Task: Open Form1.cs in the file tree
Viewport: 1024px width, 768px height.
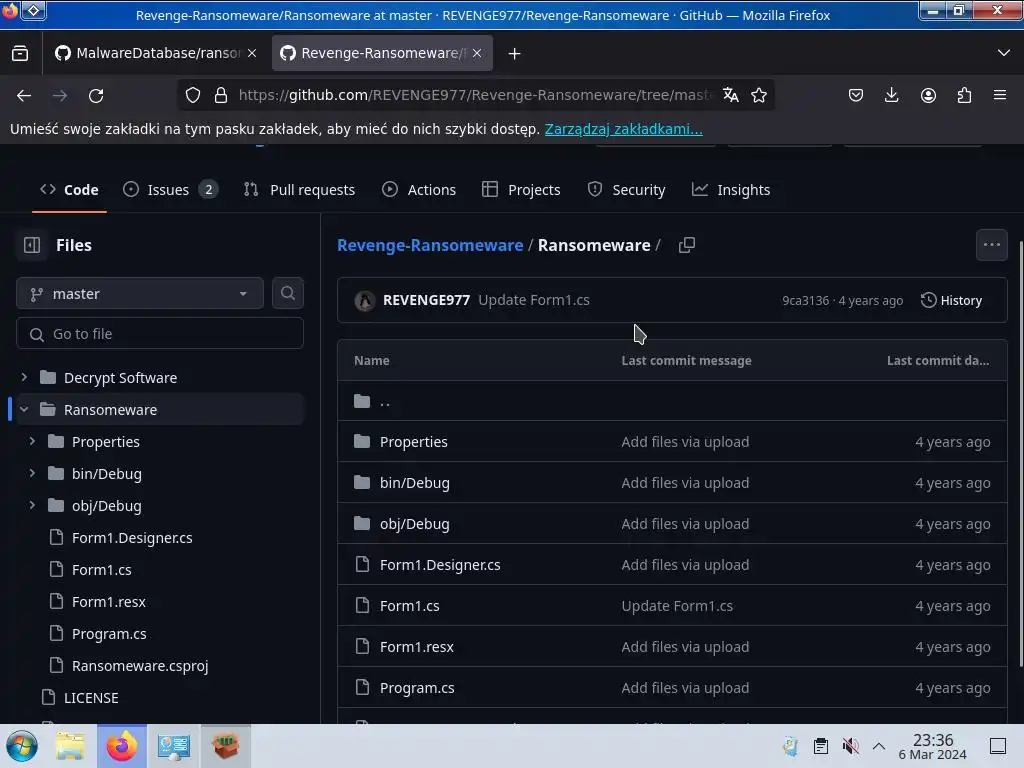Action: 101,569
